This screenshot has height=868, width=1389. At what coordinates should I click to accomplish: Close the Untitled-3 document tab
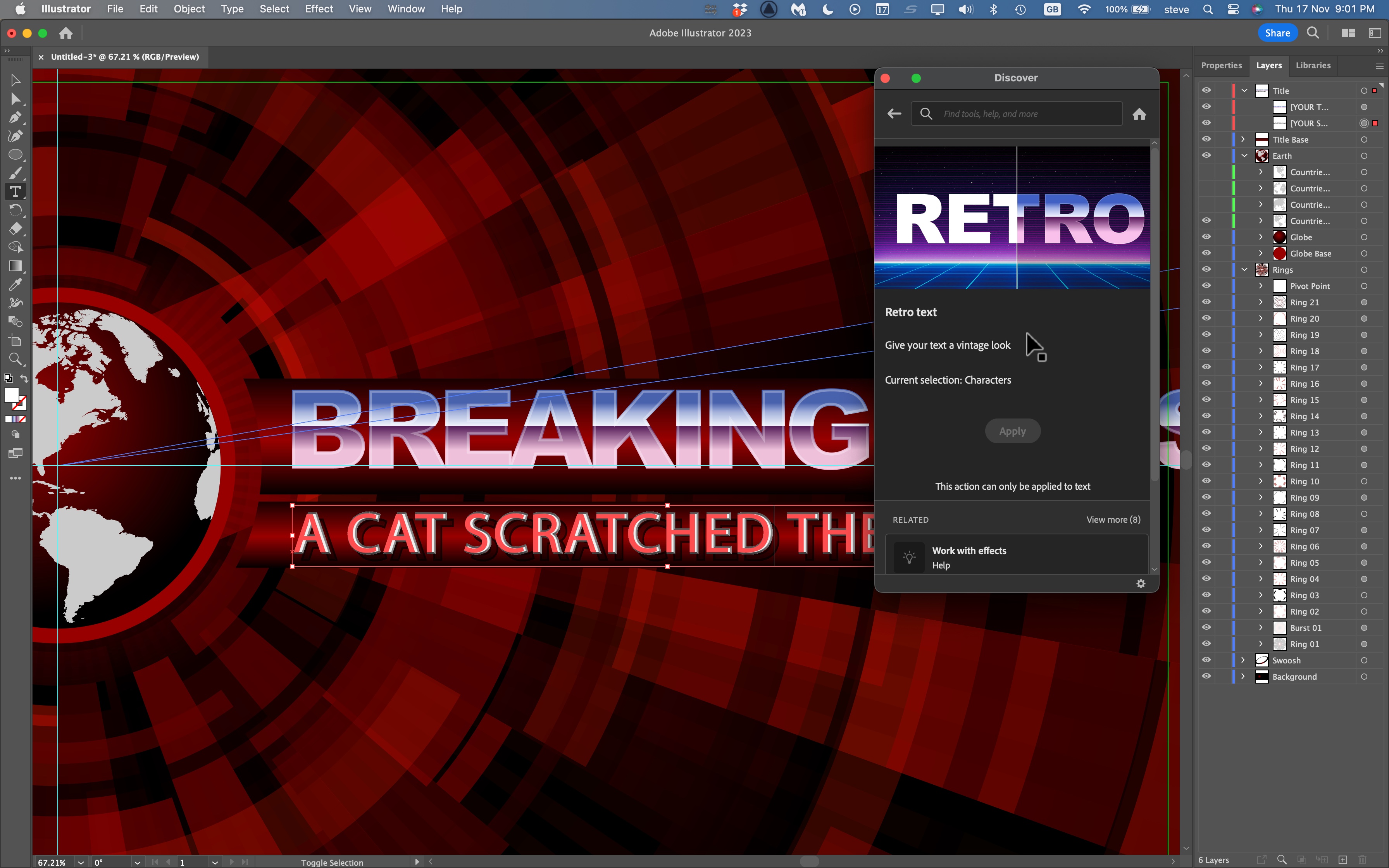41,57
